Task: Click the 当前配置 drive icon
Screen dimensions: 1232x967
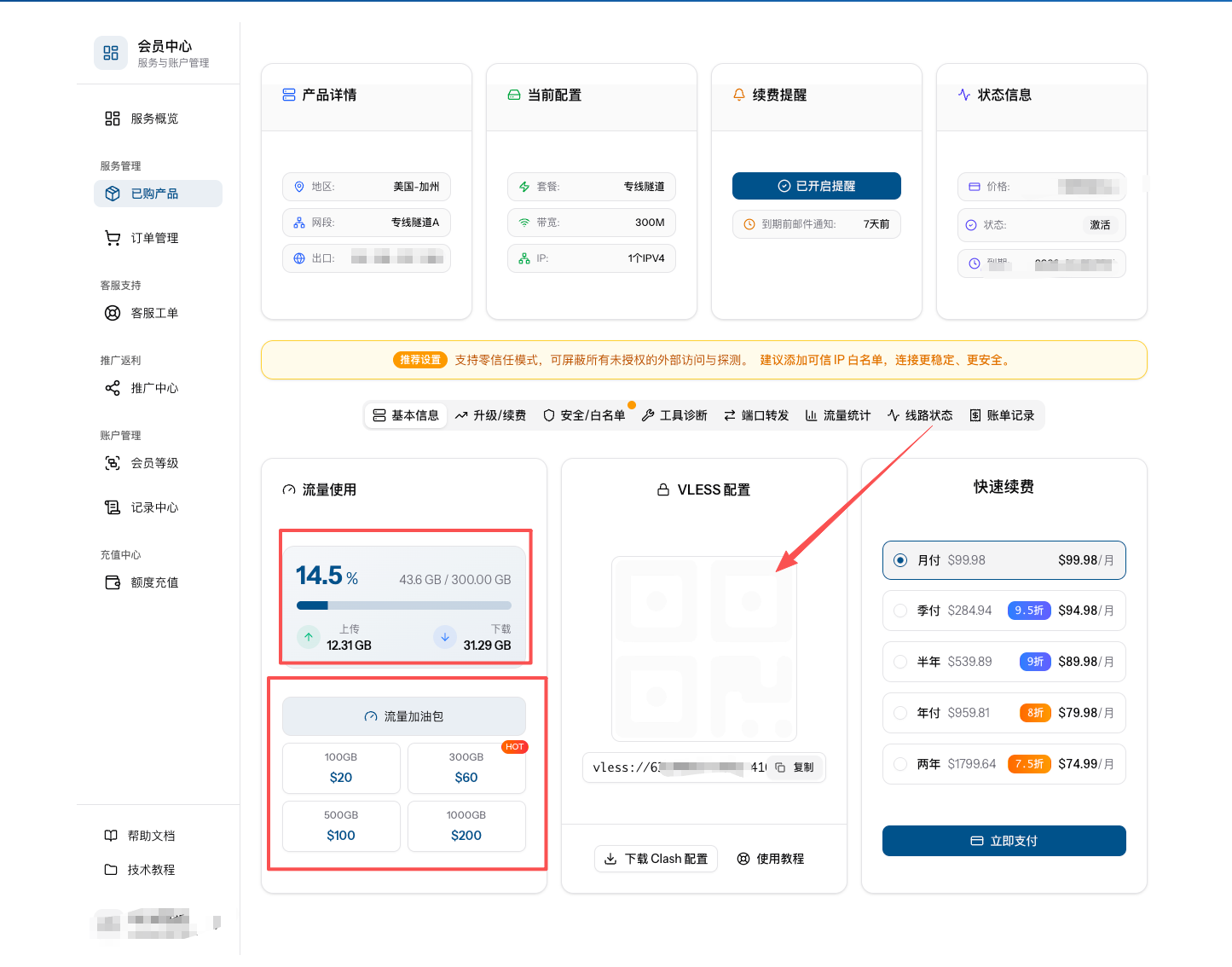Action: coord(514,95)
